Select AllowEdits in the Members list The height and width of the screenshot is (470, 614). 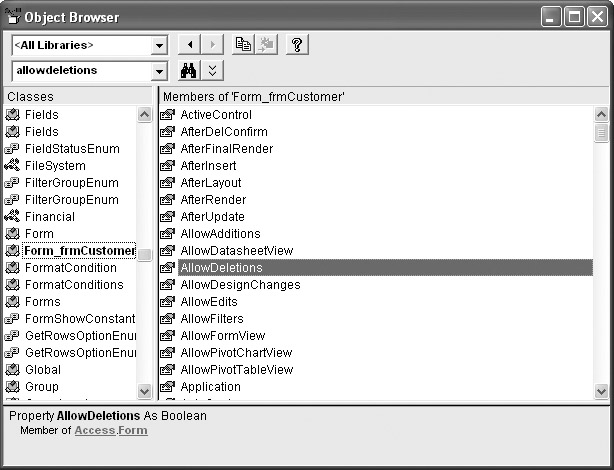click(x=208, y=302)
